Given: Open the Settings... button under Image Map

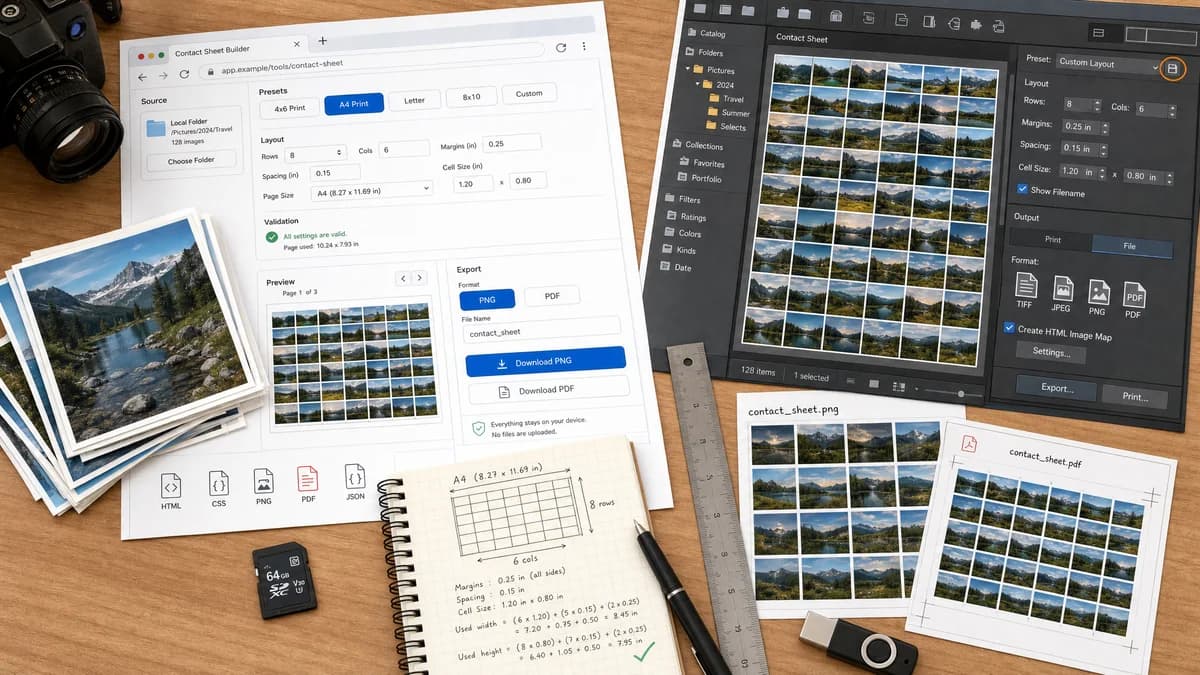Looking at the screenshot, I should click(x=1051, y=351).
